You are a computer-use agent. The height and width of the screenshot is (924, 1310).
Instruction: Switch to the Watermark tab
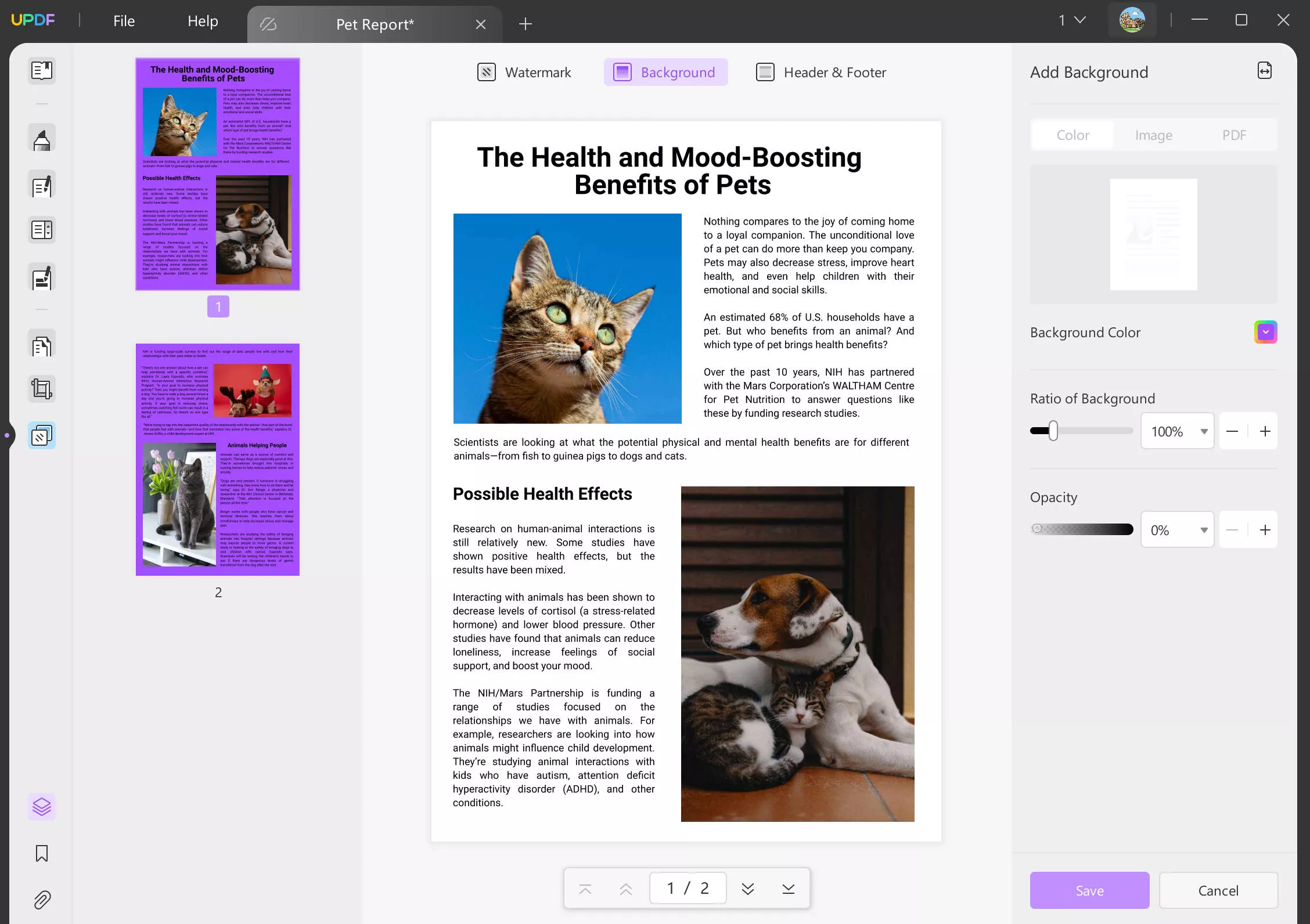(524, 71)
